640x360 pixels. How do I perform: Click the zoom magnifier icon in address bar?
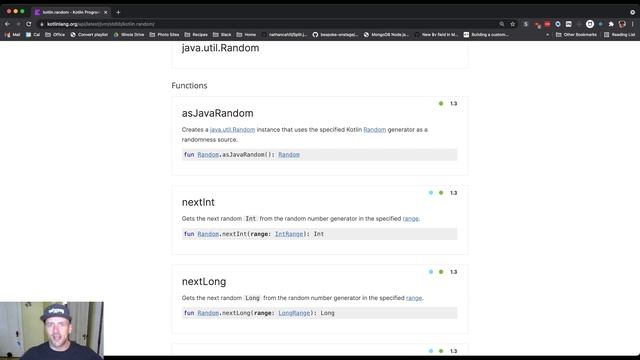point(502,24)
